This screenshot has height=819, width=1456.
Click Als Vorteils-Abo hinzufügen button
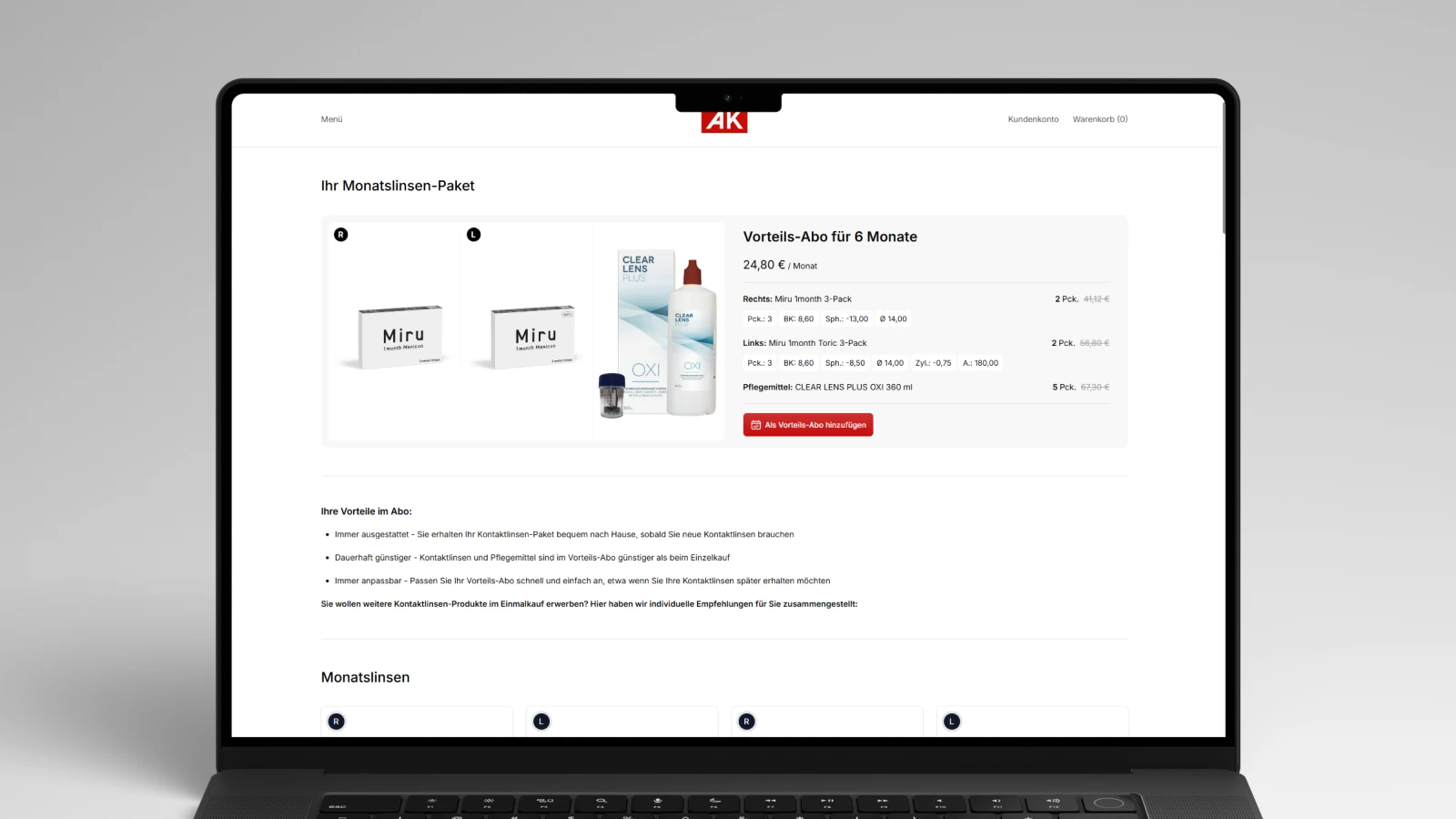tap(808, 425)
